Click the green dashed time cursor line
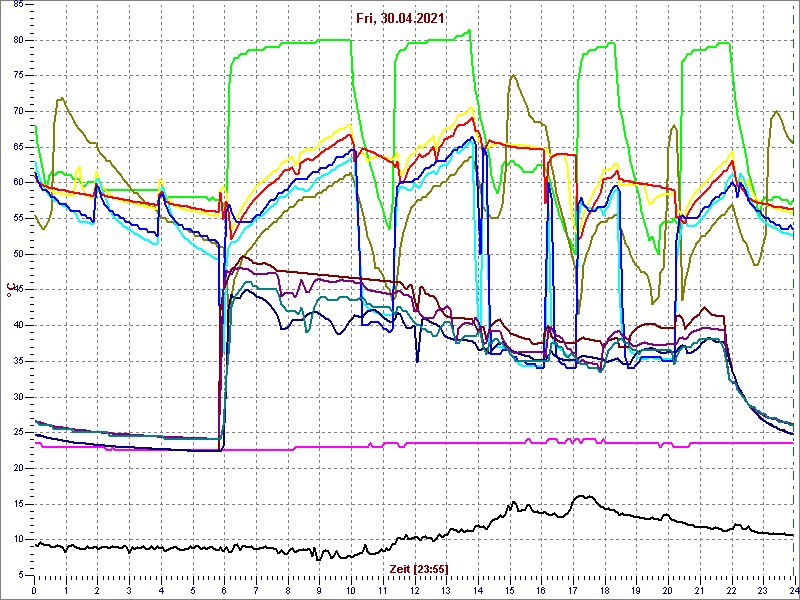 point(792,289)
